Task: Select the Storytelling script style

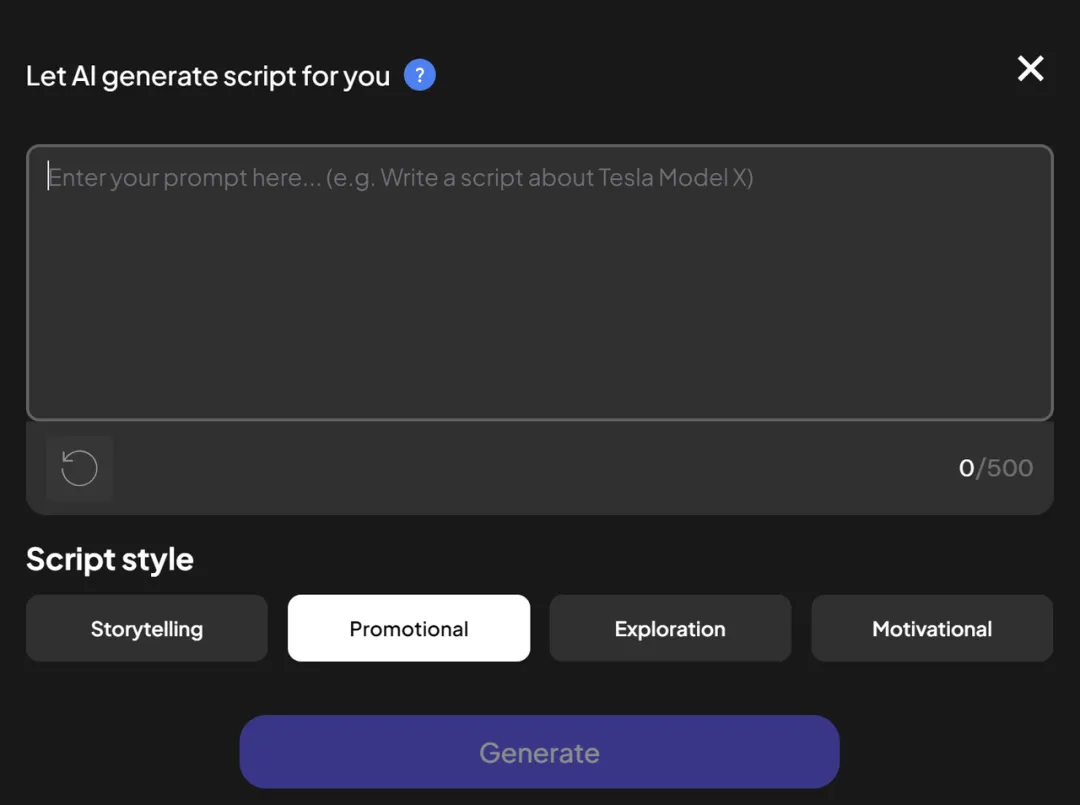Action: [x=147, y=628]
